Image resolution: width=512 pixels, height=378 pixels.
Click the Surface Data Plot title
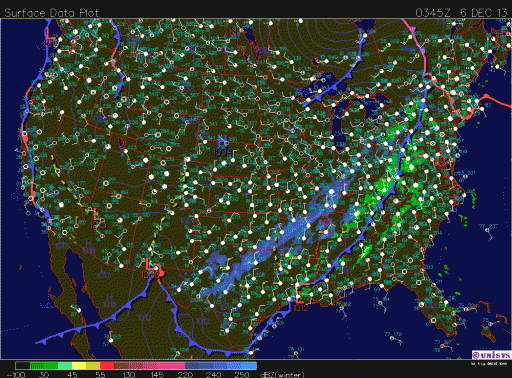click(51, 13)
